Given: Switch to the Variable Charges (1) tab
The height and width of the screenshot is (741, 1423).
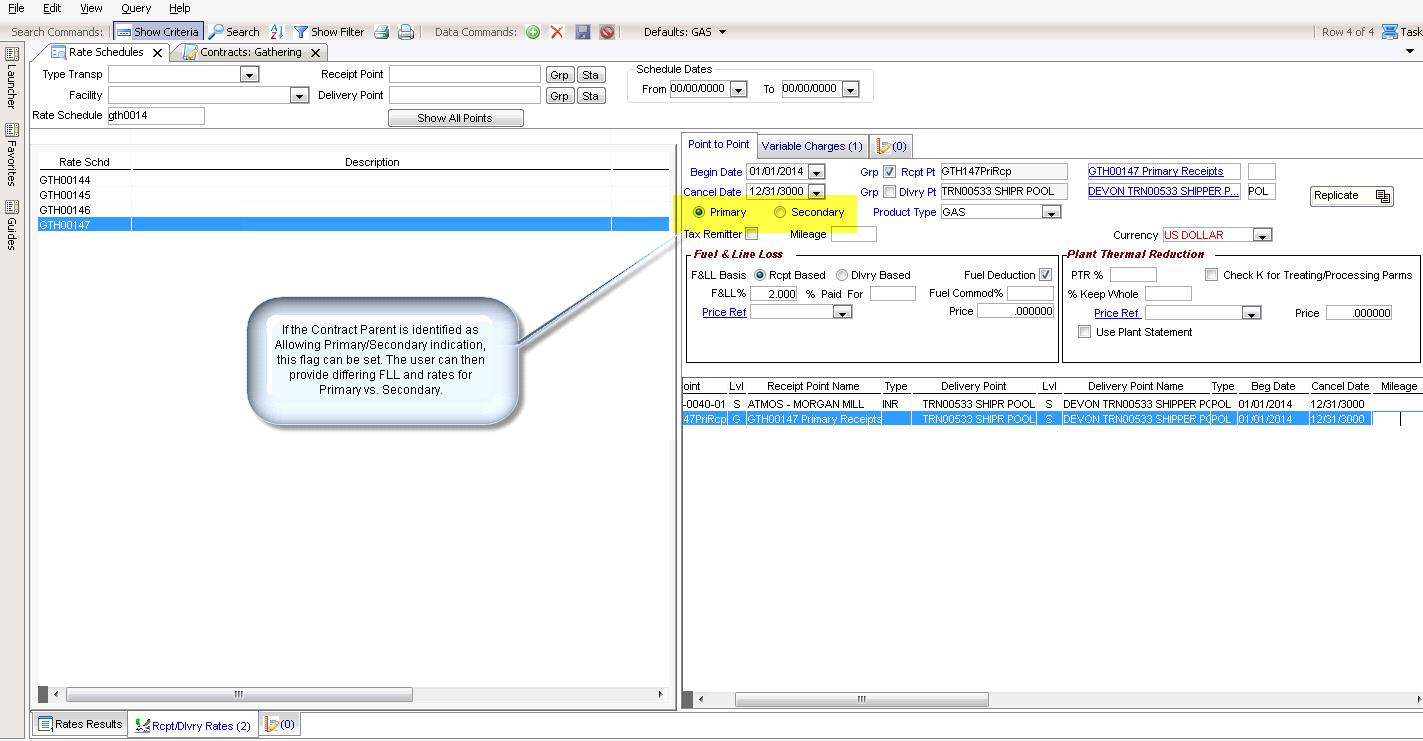Looking at the screenshot, I should pyautogui.click(x=811, y=146).
